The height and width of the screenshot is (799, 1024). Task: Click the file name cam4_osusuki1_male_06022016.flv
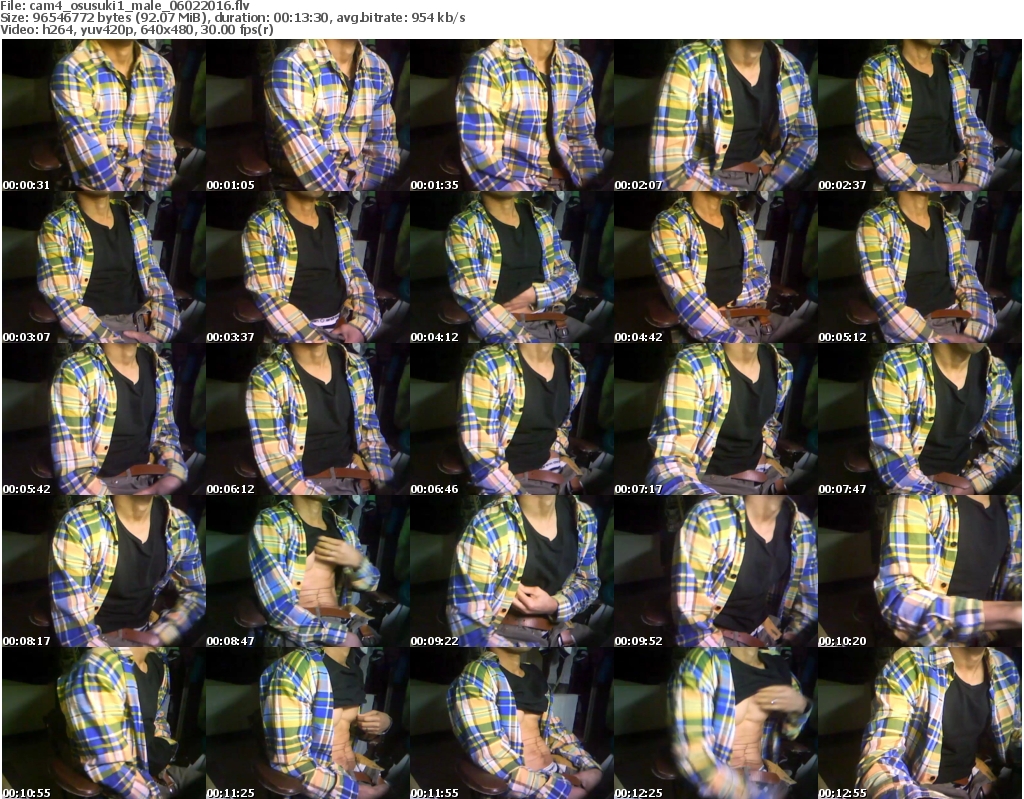pos(140,6)
